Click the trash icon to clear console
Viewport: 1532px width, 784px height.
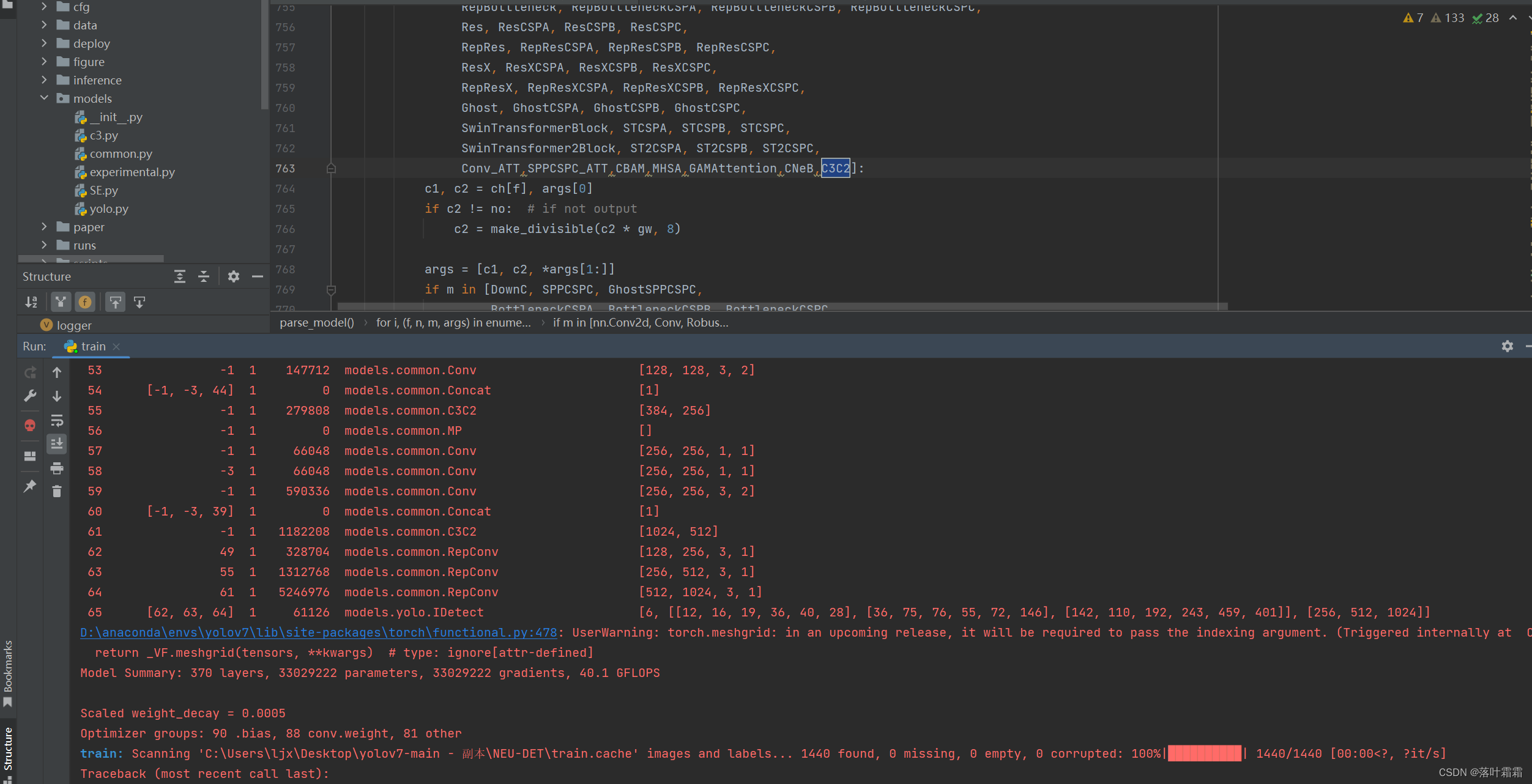pos(57,492)
